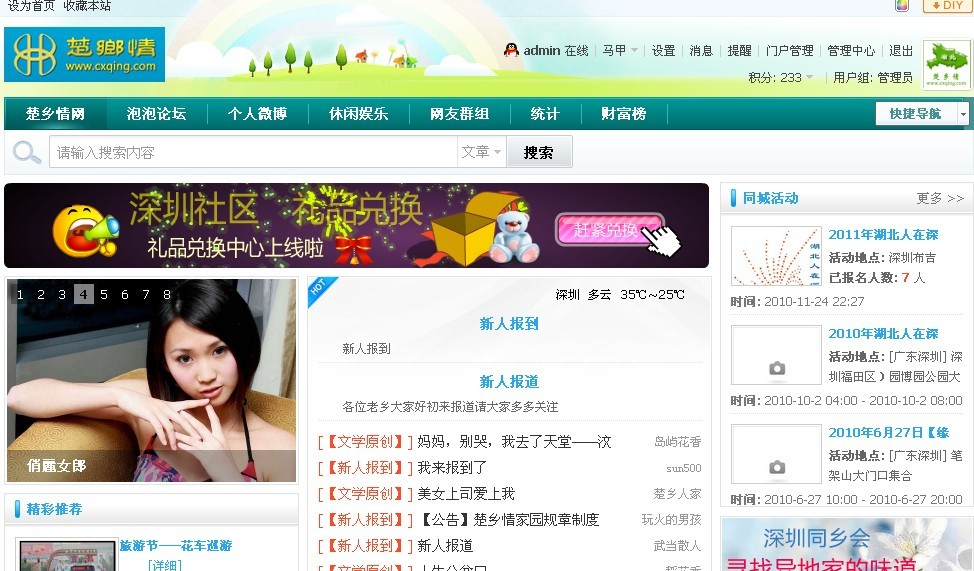Switch to the 休闲娱乐 tab

point(358,114)
